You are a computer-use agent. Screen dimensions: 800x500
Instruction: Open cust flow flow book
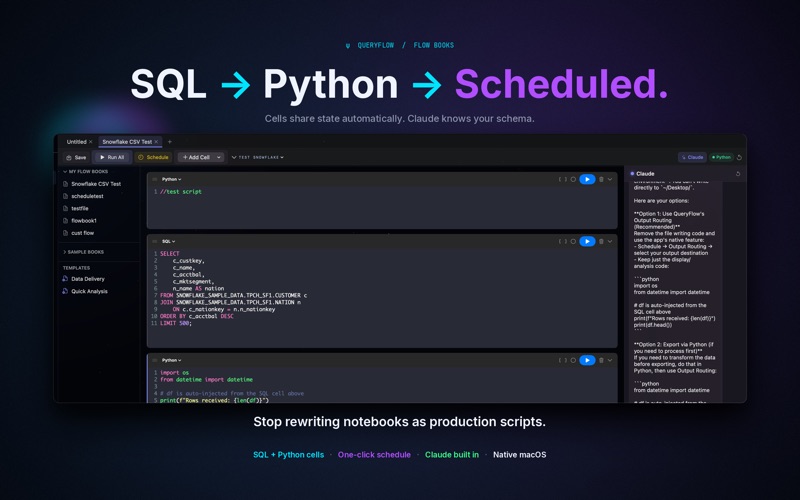point(82,233)
